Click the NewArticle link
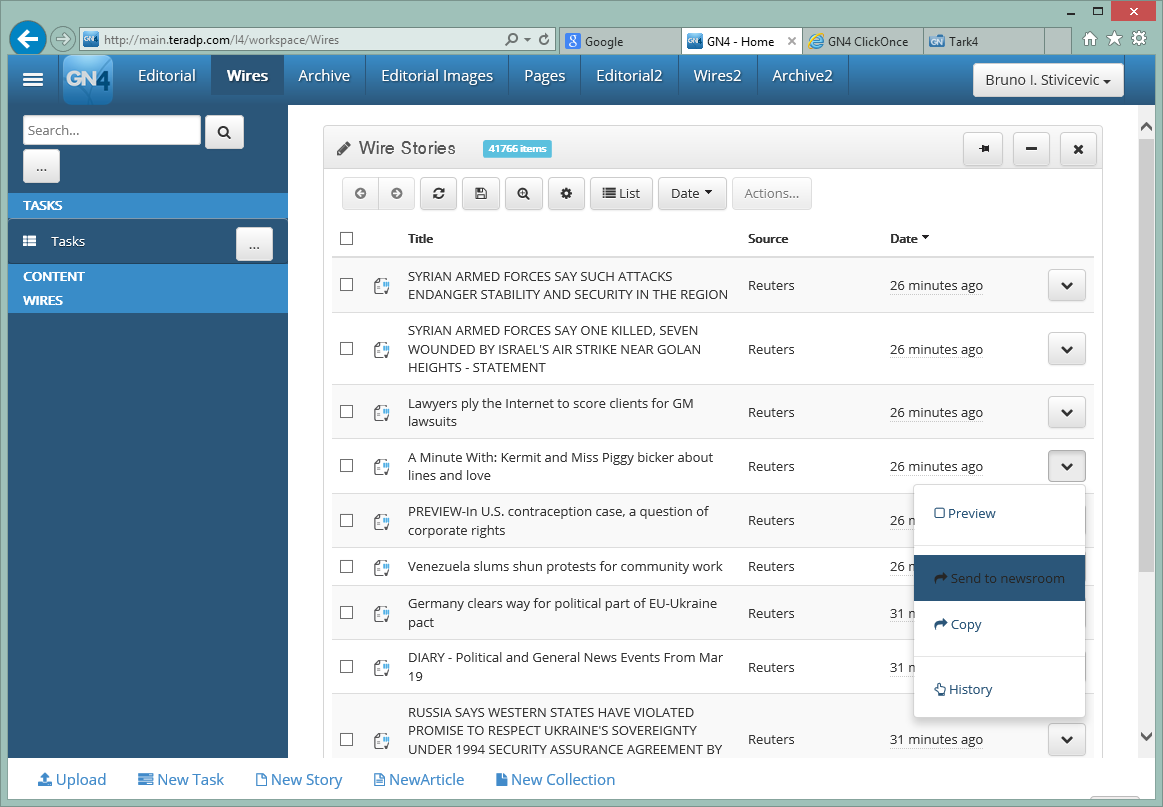The image size is (1163, 807). (x=419, y=780)
